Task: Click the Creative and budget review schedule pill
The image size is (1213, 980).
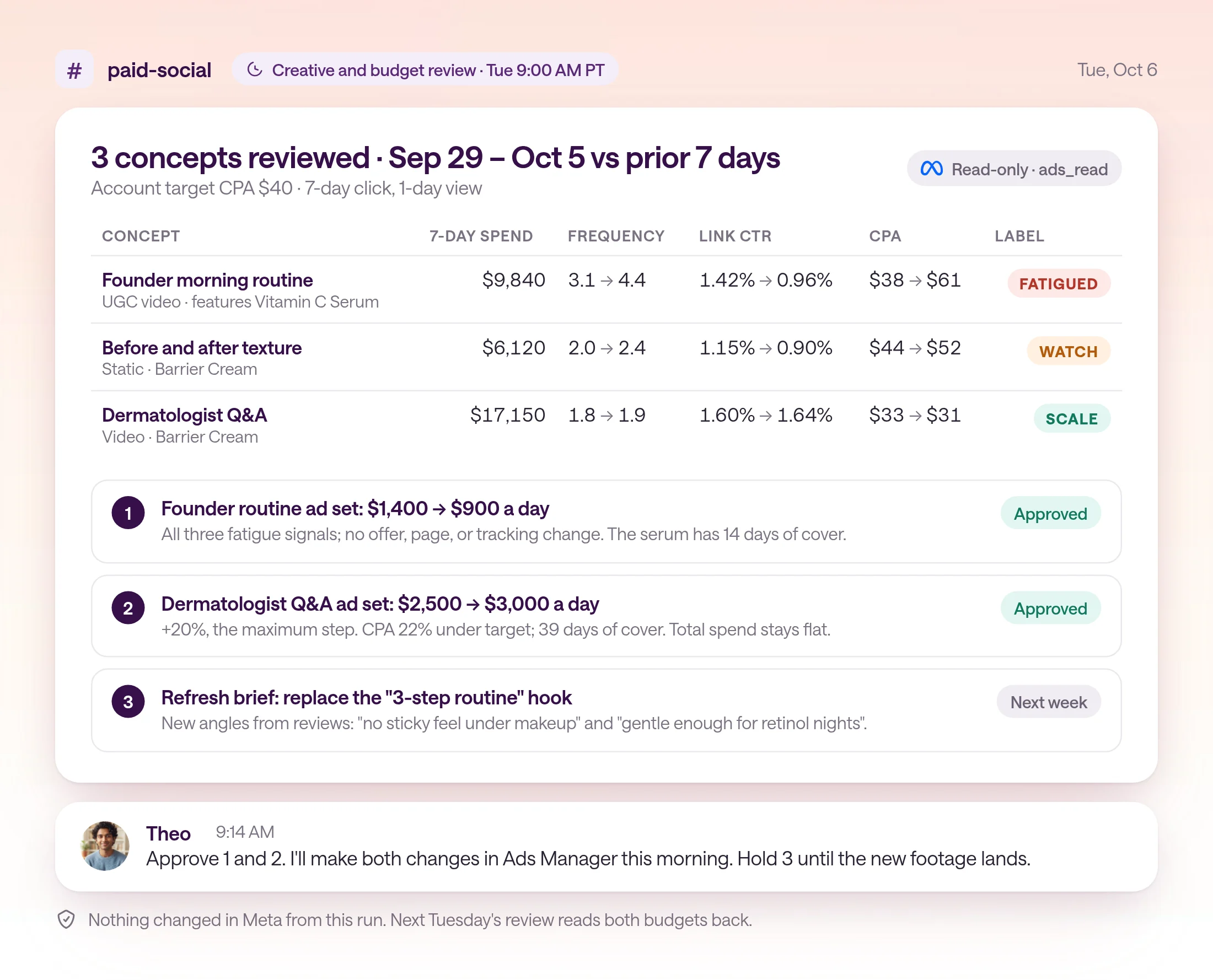Action: 425,70
